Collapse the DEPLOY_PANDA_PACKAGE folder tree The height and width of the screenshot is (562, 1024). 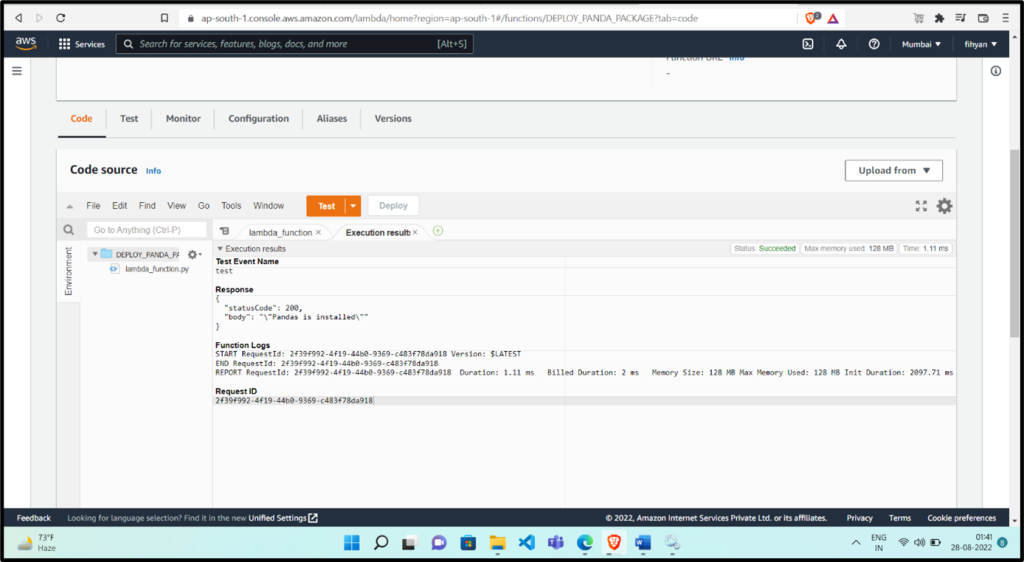pyautogui.click(x=95, y=254)
